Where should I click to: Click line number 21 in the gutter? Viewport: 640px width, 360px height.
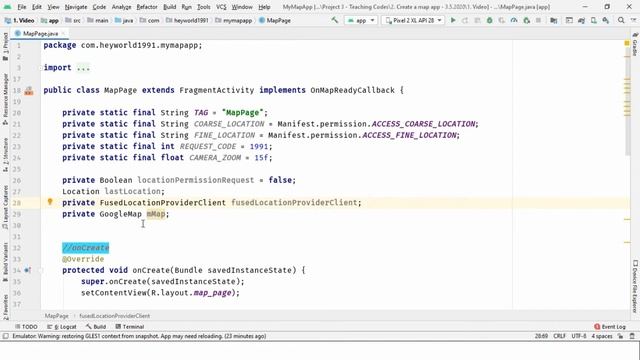click(x=17, y=124)
